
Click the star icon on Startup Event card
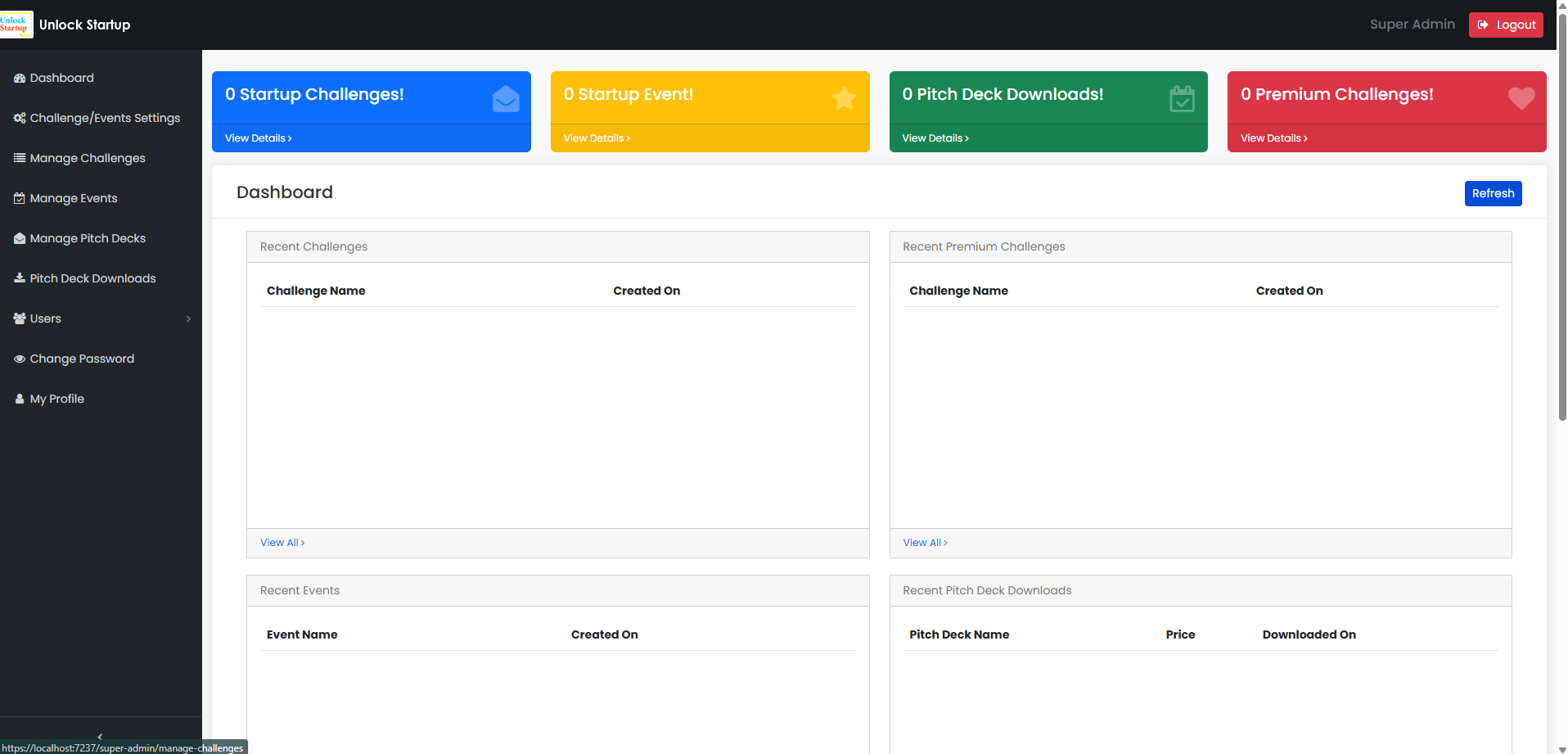[844, 99]
